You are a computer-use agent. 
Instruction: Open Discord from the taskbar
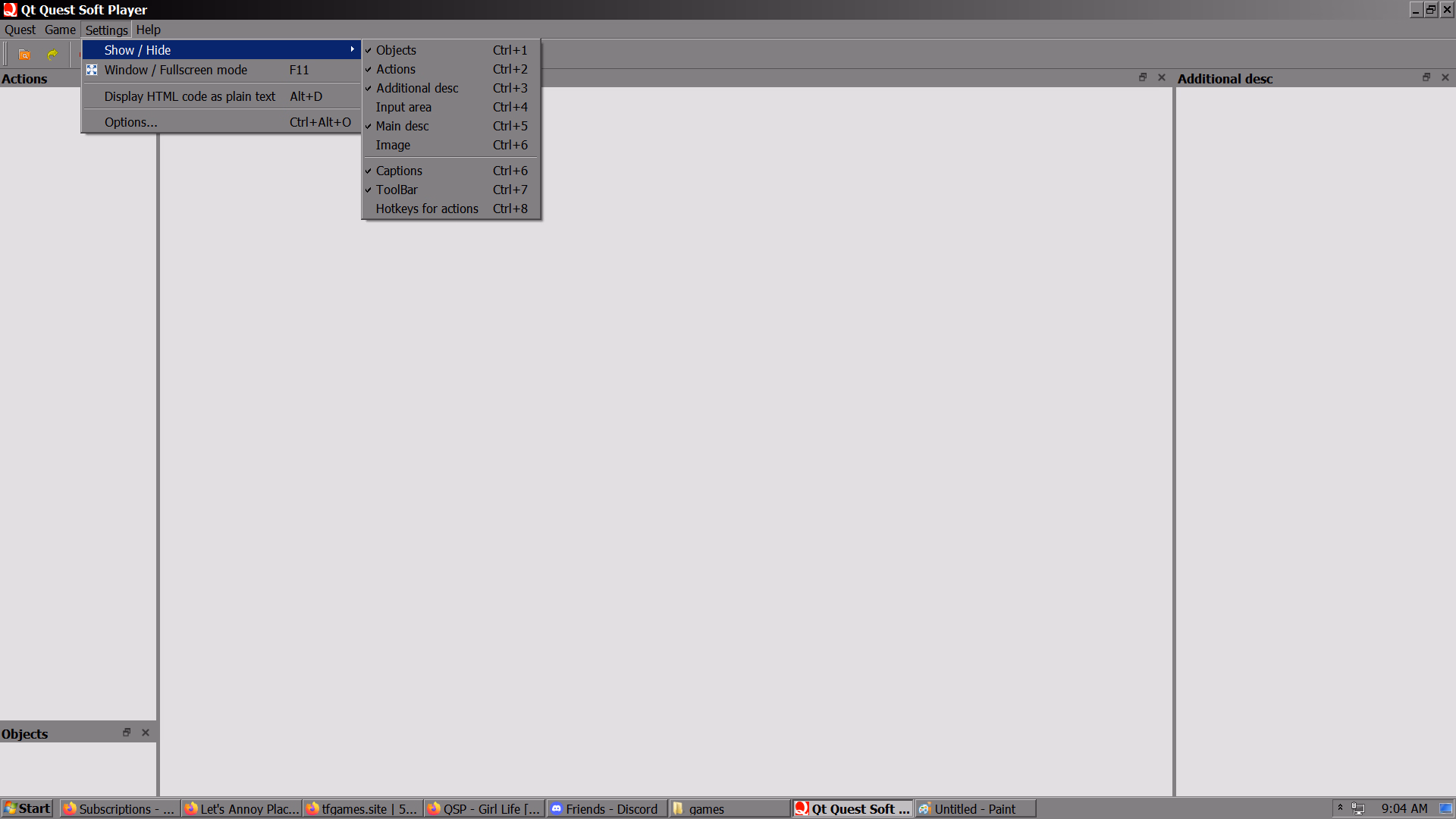point(605,809)
